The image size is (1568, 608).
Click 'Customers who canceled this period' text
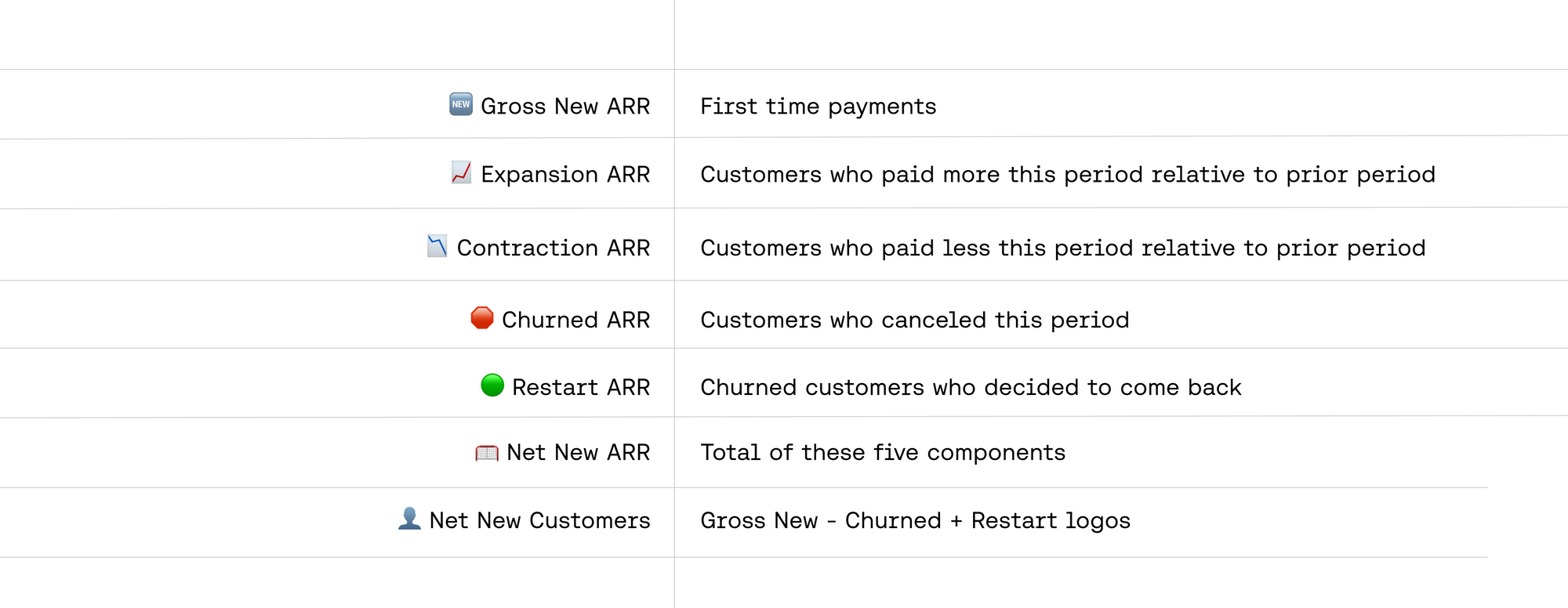(x=915, y=320)
